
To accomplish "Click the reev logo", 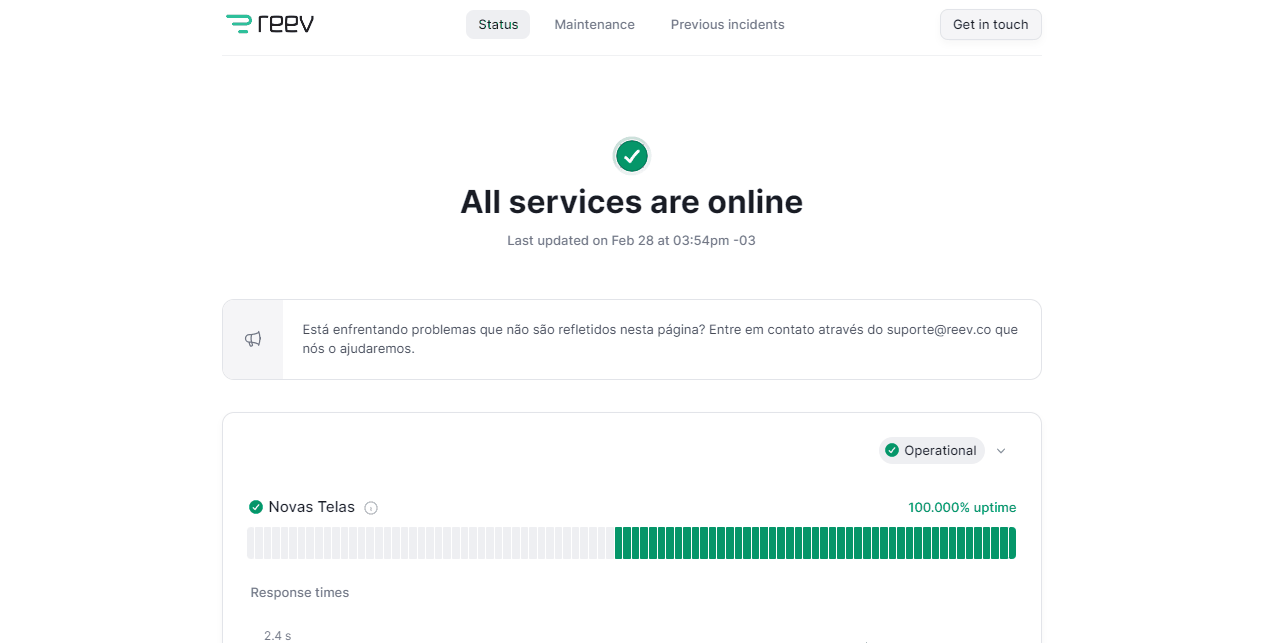I will coord(270,24).
